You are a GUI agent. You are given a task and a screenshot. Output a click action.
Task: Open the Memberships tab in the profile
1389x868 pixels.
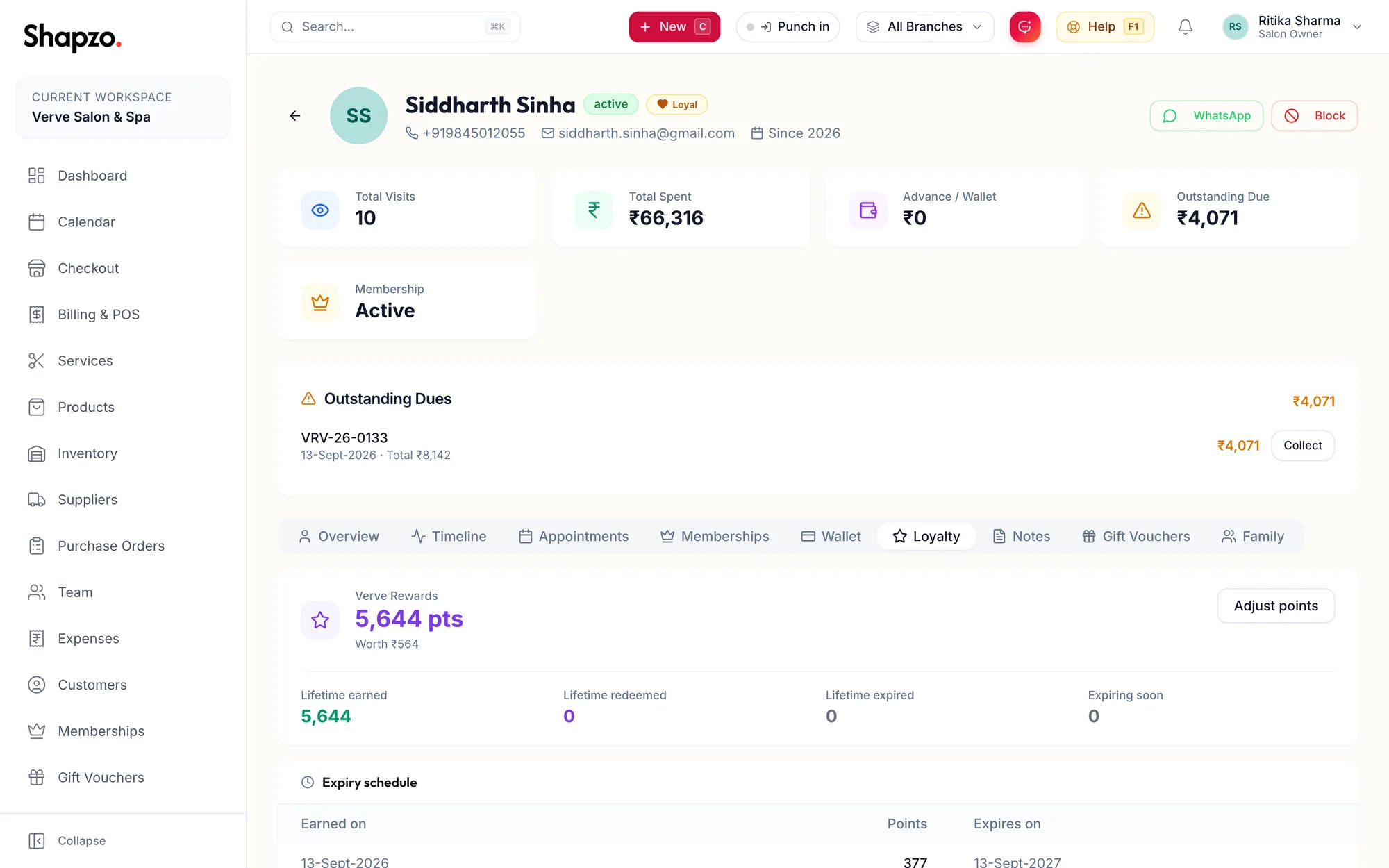coord(715,537)
